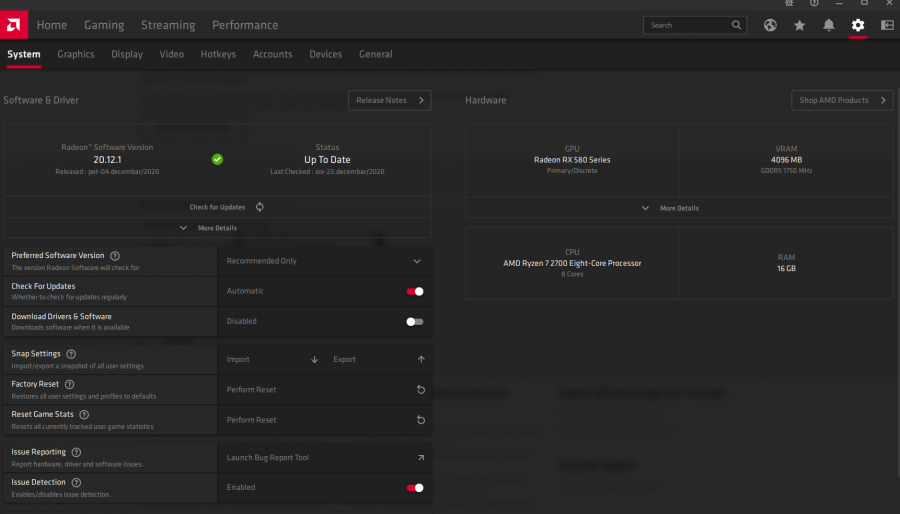Switch to the Accounts settings tab
This screenshot has height=514, width=900.
coord(273,54)
